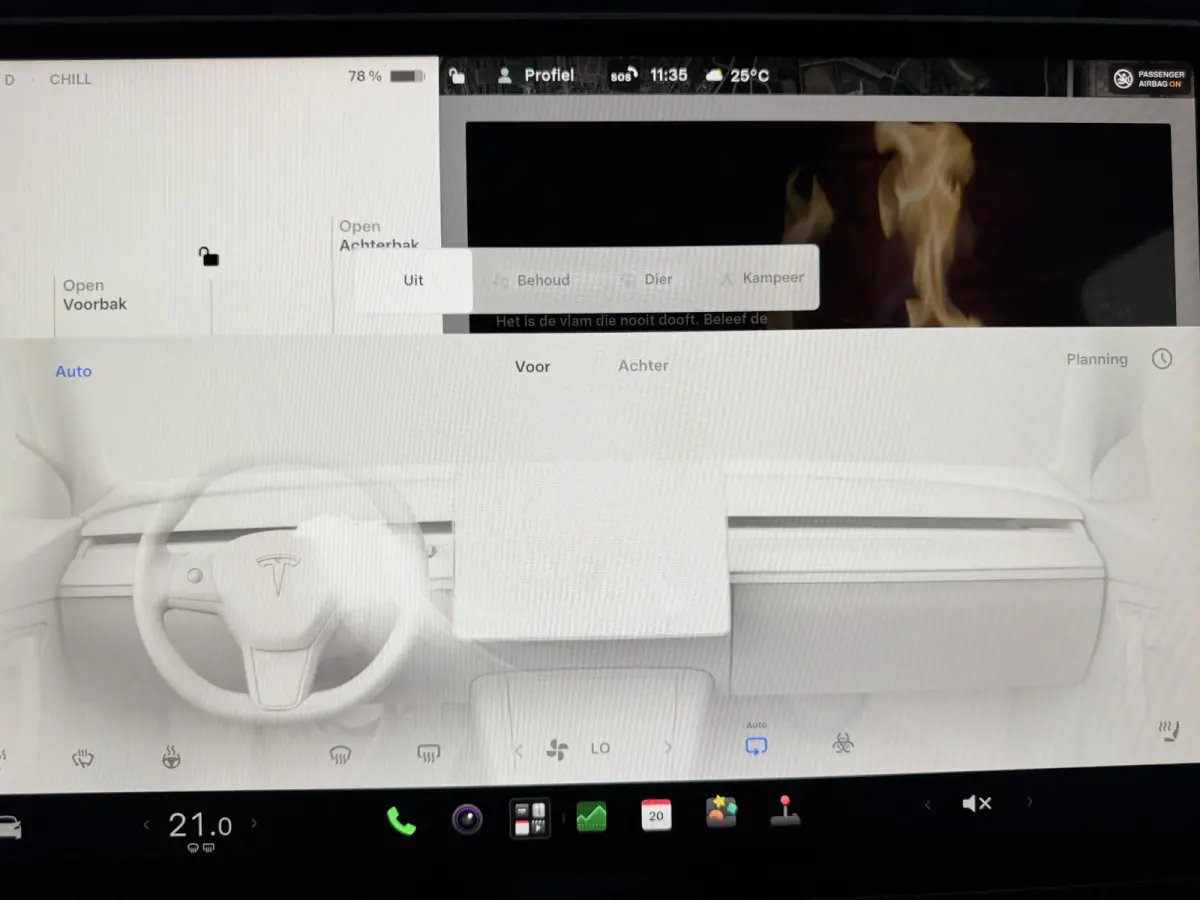The image size is (1200, 900).
Task: Toggle rear window defrost
Action: point(429,753)
